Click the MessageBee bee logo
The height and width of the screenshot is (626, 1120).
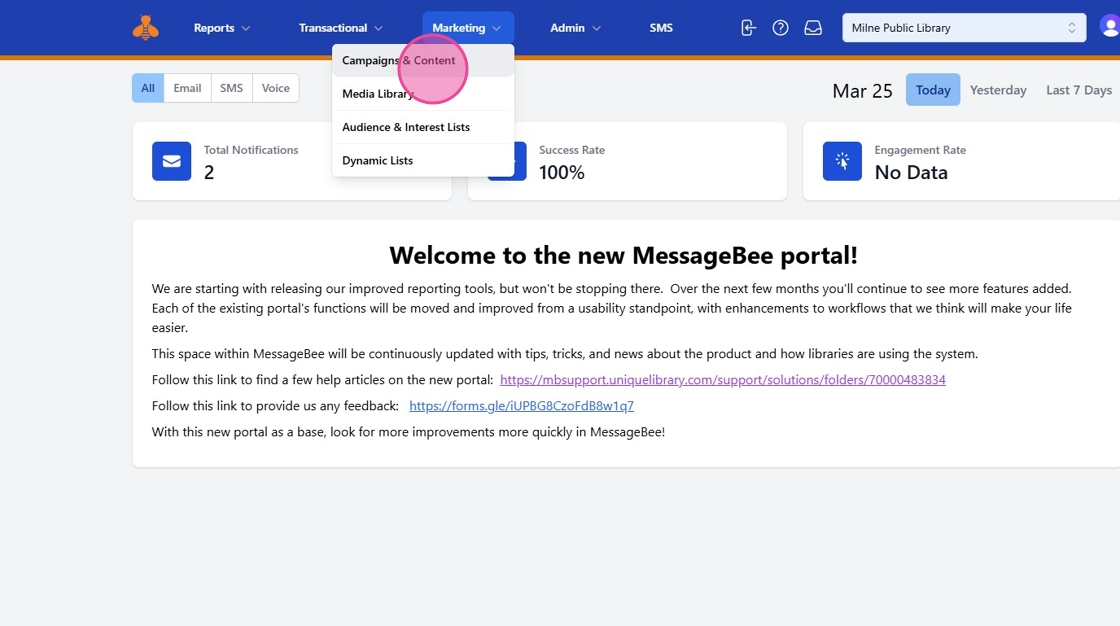[146, 28]
